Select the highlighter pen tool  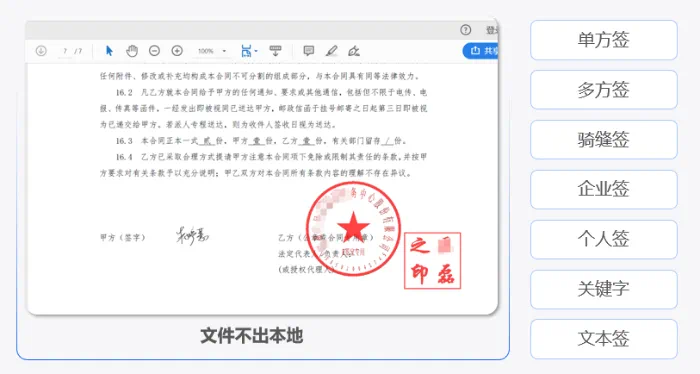(331, 51)
